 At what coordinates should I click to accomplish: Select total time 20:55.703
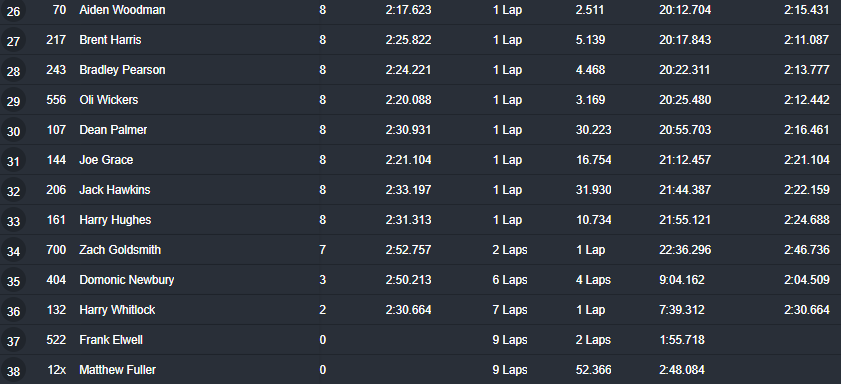685,130
